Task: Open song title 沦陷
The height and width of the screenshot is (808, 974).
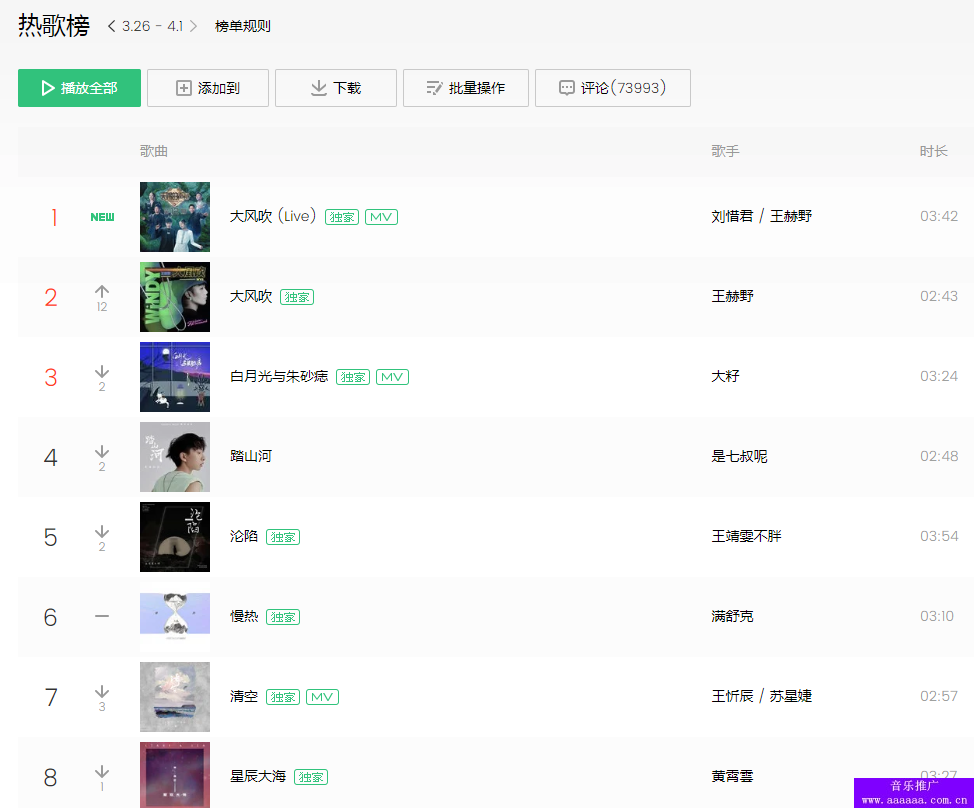Action: point(244,537)
